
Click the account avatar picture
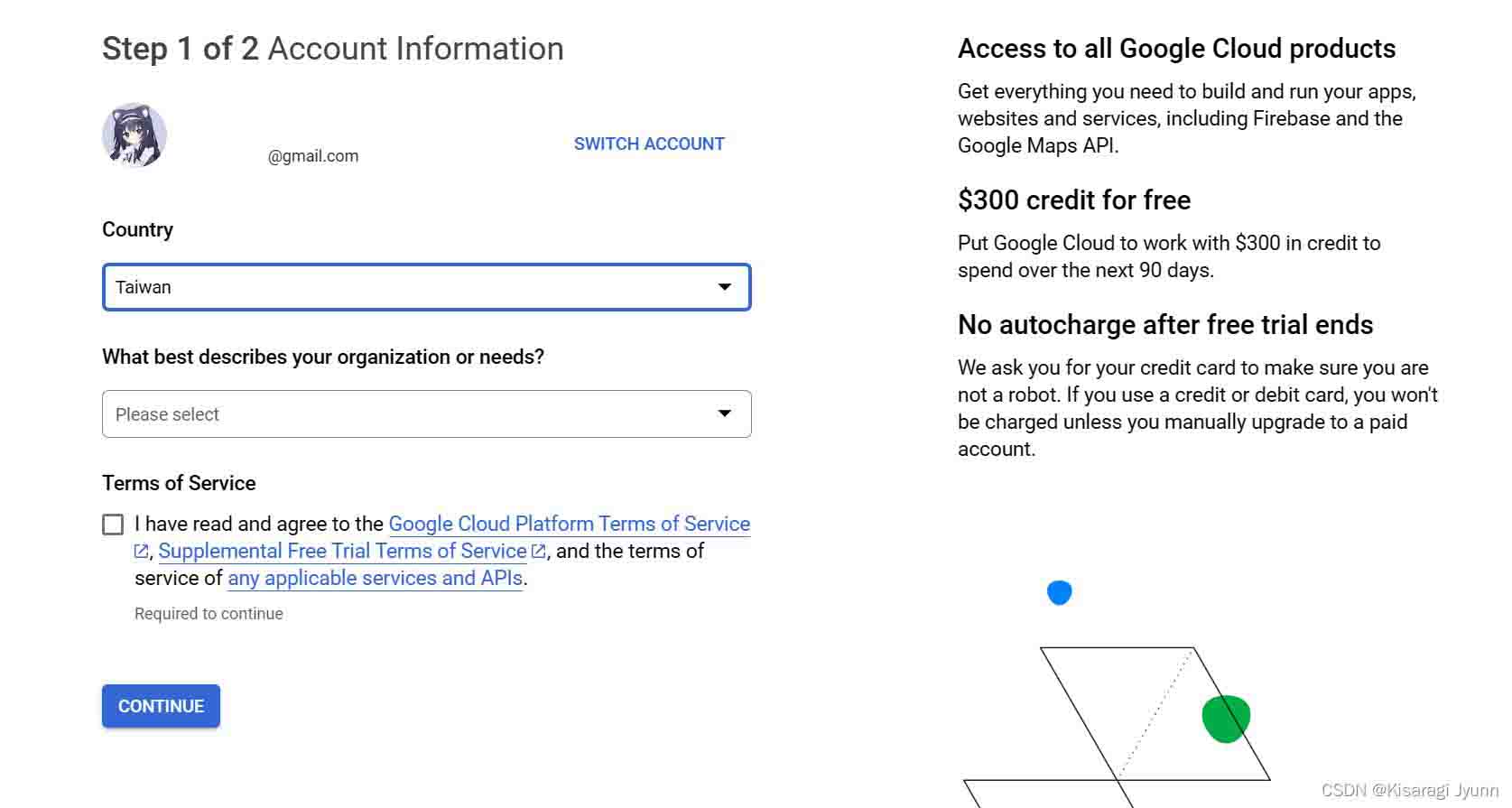tap(135, 135)
